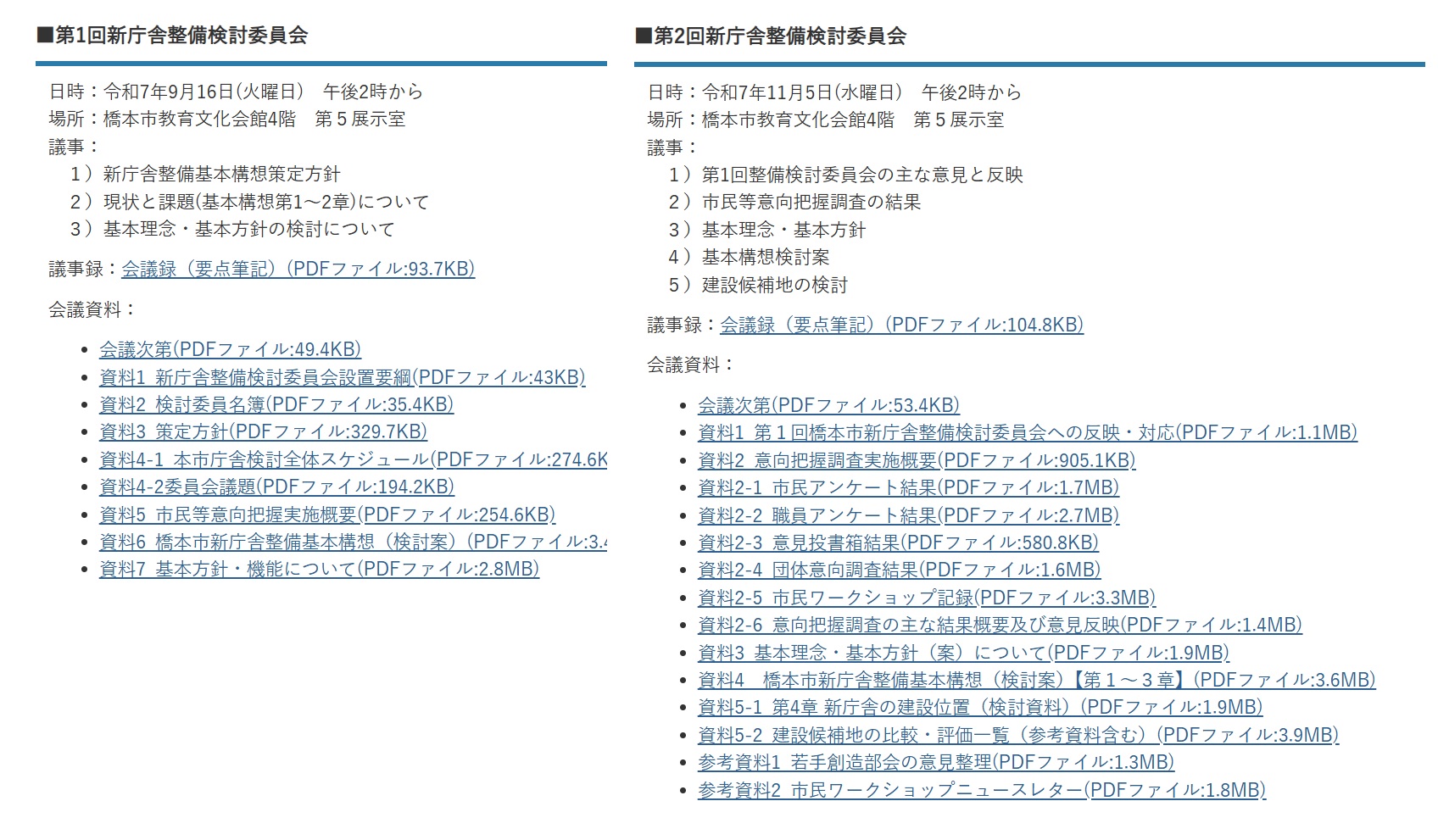Open 資料5 市民等意向把握実施概要 PDF
The width and height of the screenshot is (1438, 840).
pos(326,515)
